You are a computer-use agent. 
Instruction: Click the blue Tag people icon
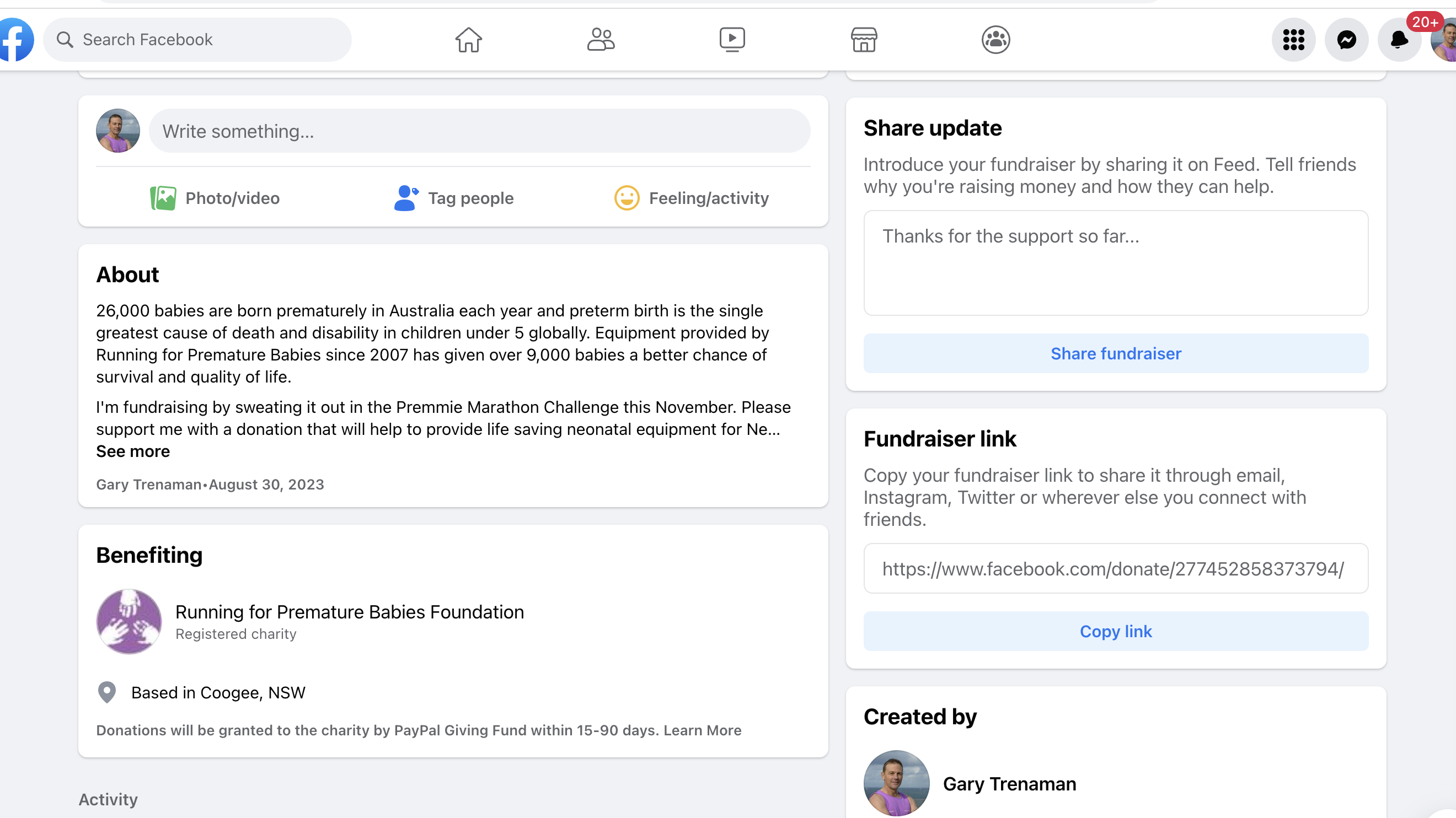pos(406,198)
